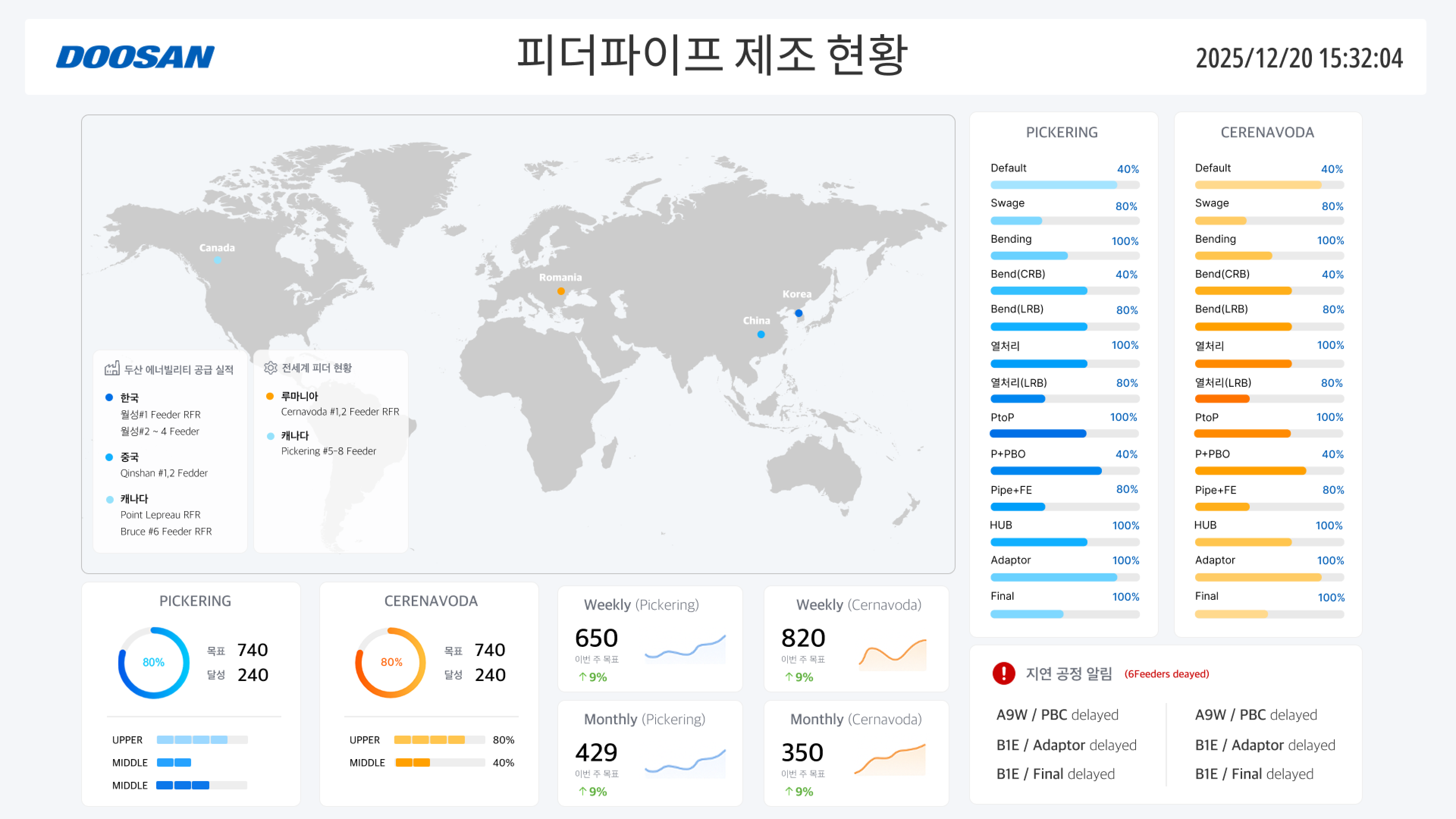Click the legend dot beside 중국
Viewport: 1456px width, 819px height.
[x=109, y=457]
